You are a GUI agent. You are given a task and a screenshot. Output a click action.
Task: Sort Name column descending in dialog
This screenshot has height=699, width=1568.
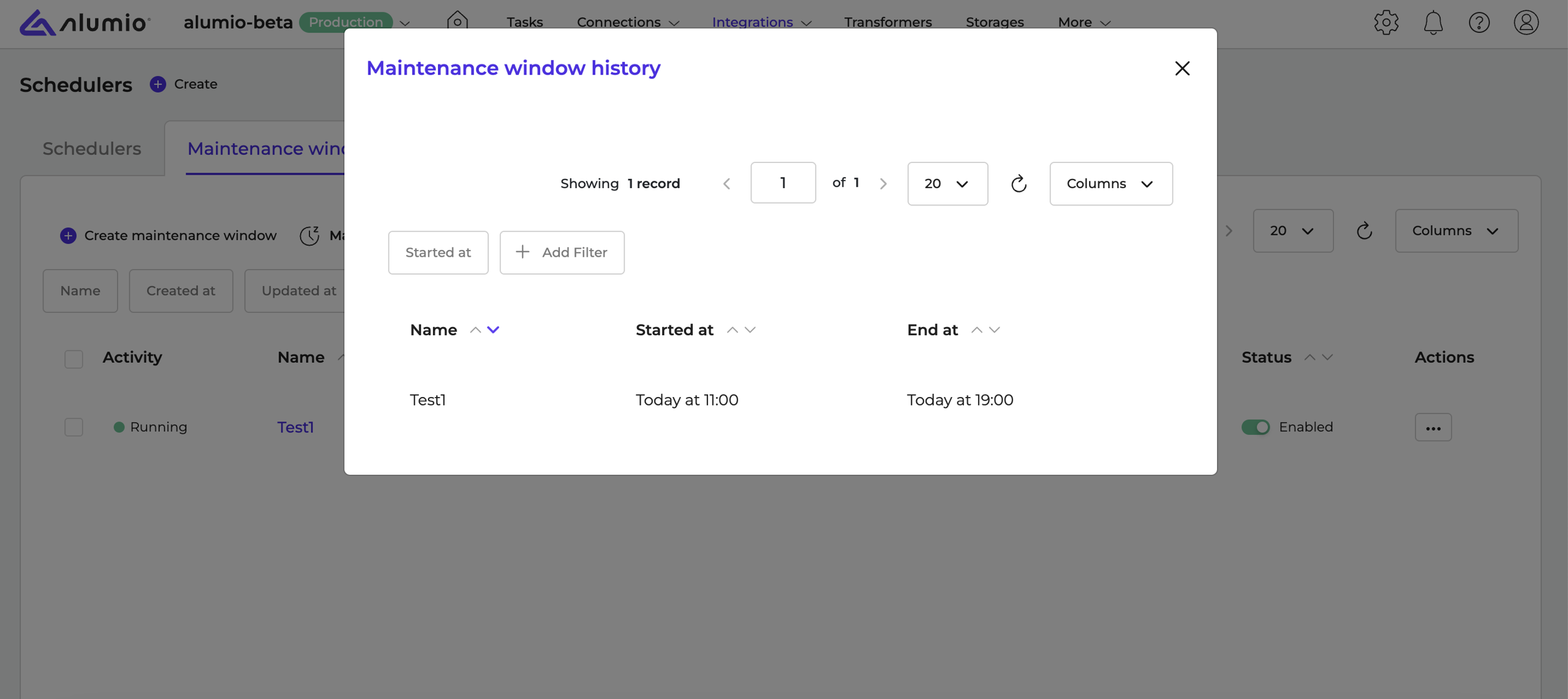pos(493,330)
